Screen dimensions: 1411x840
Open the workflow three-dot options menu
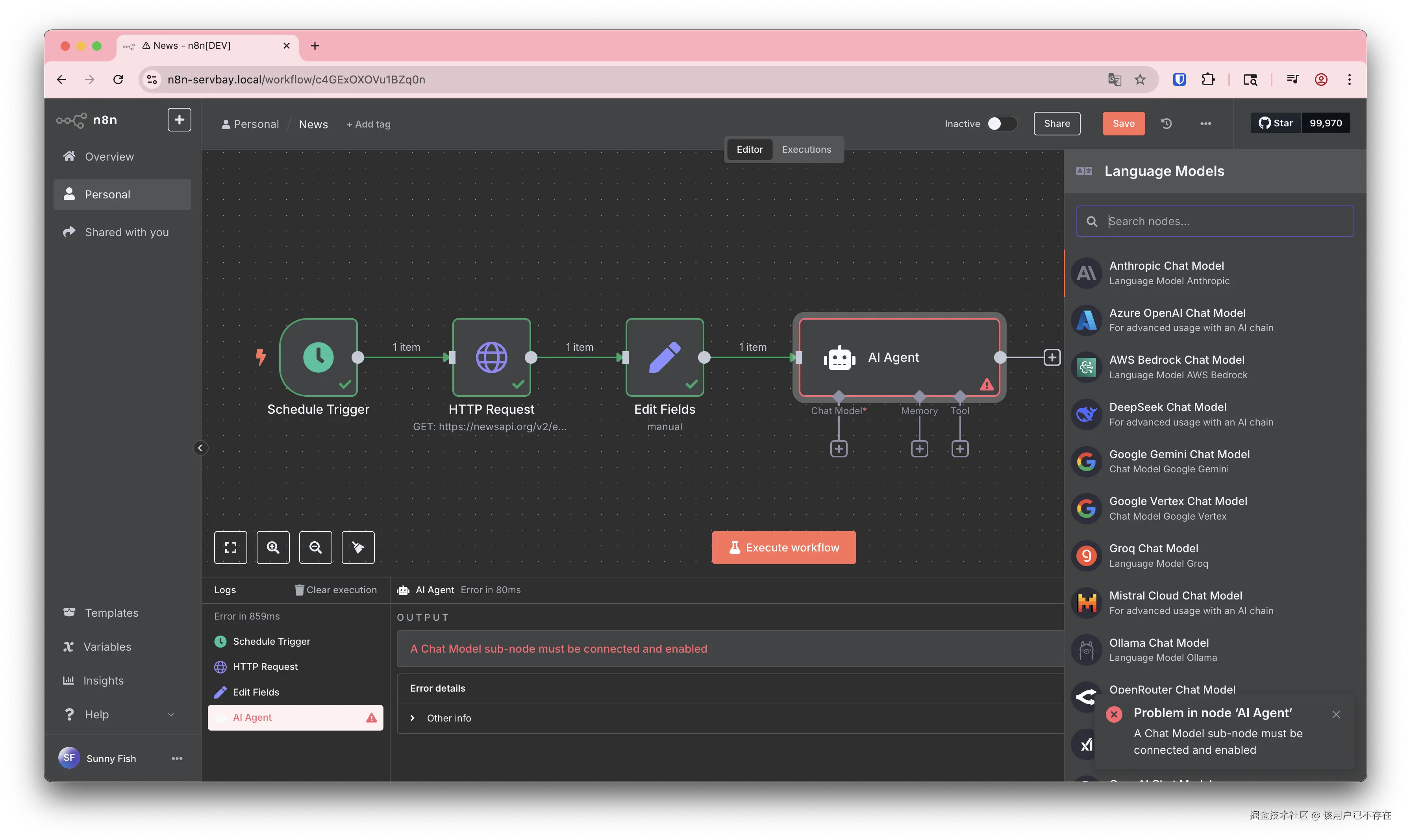pyautogui.click(x=1205, y=123)
